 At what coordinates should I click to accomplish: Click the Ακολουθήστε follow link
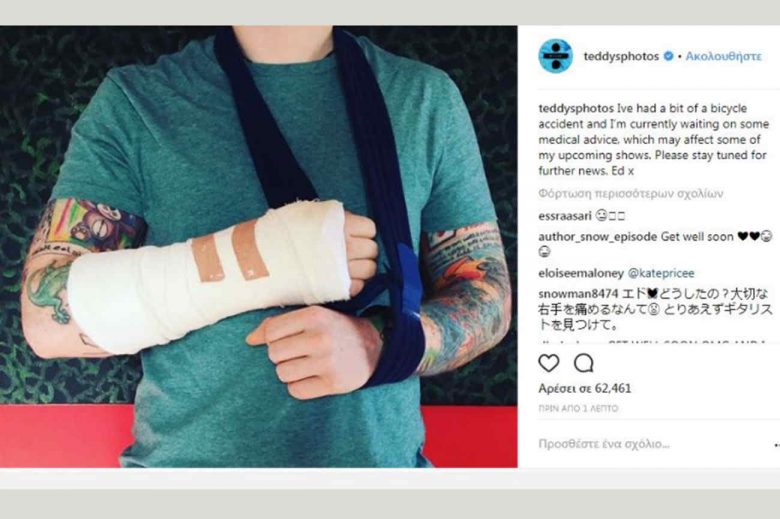[723, 56]
